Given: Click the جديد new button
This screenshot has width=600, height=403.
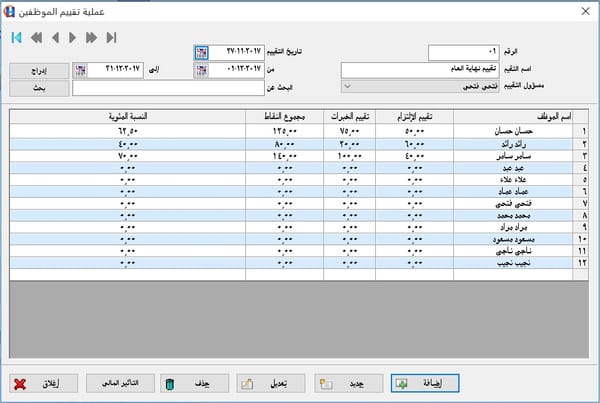Looking at the screenshot, I should pyautogui.click(x=349, y=383).
